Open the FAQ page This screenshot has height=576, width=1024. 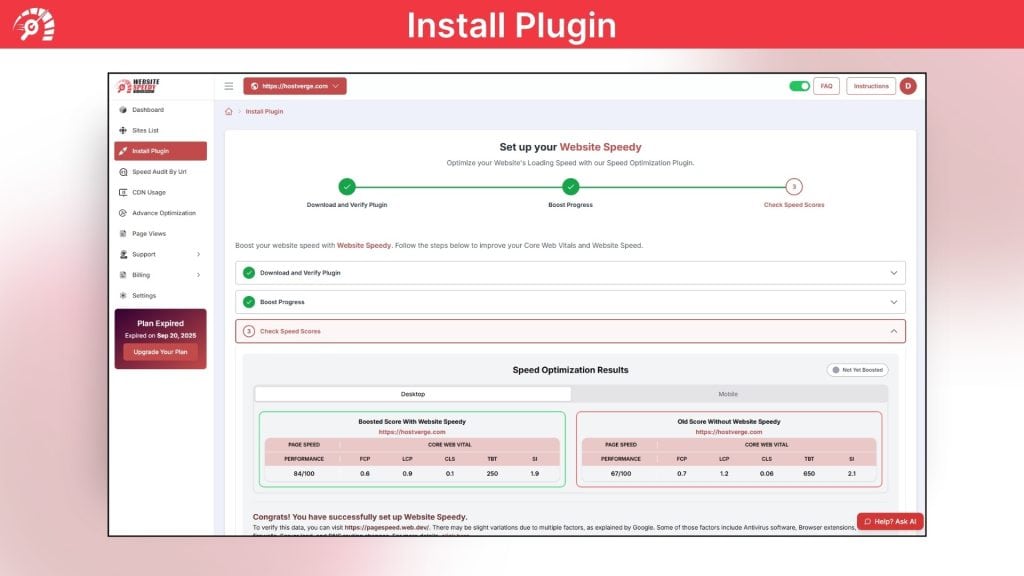(826, 86)
